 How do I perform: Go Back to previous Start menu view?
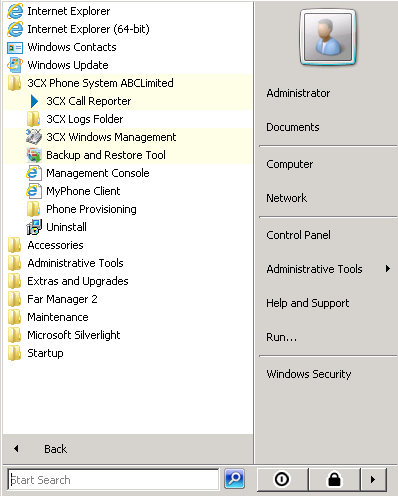pos(56,449)
